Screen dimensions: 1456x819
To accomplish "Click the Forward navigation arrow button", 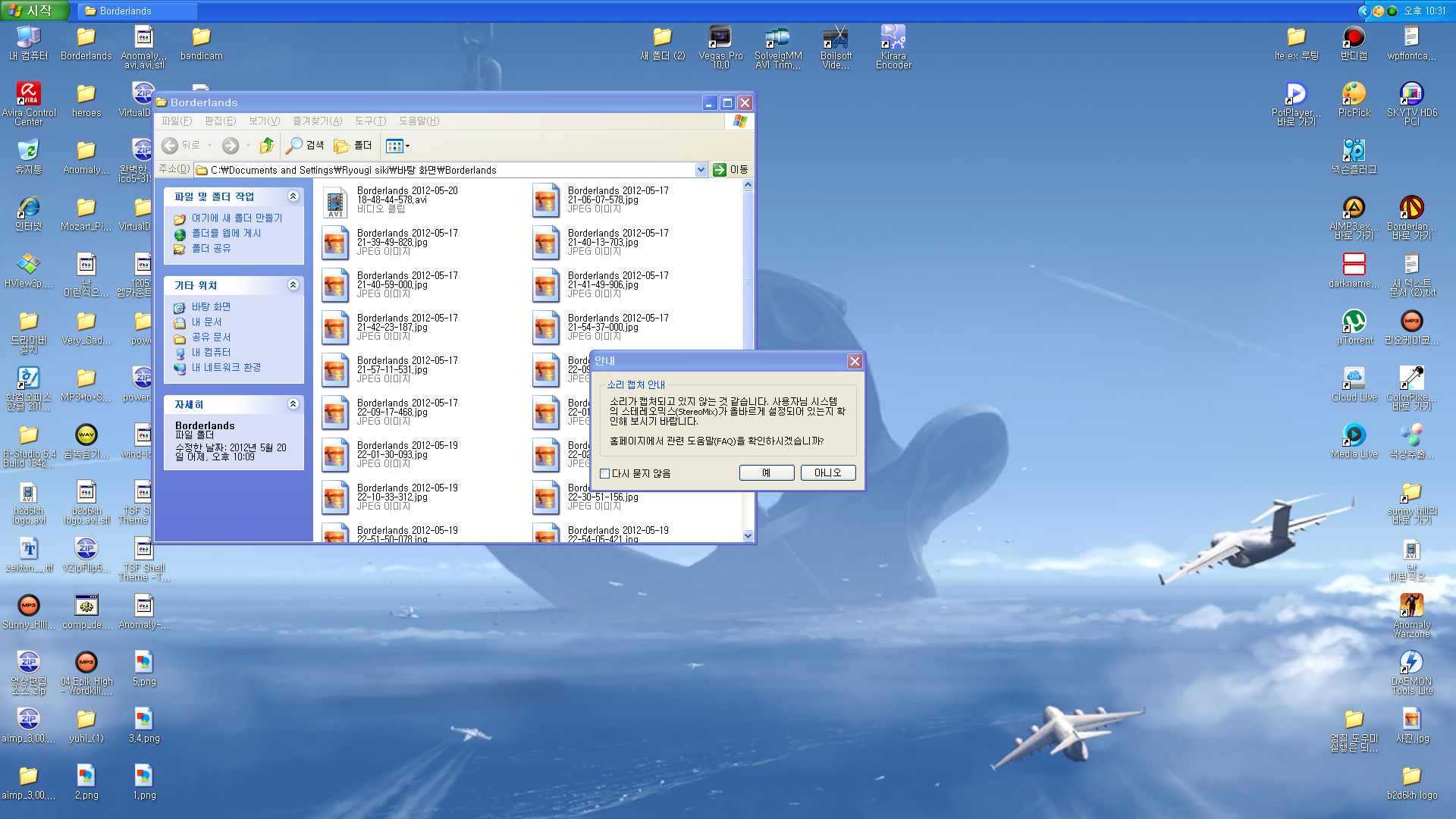I will click(231, 146).
